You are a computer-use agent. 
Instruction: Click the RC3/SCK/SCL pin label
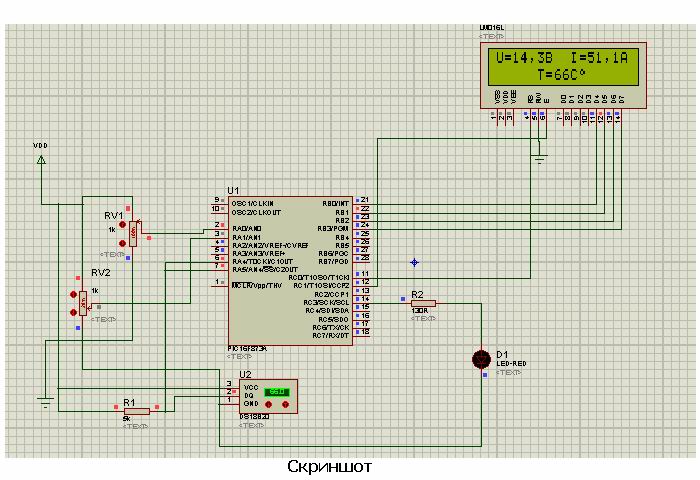(x=326, y=303)
